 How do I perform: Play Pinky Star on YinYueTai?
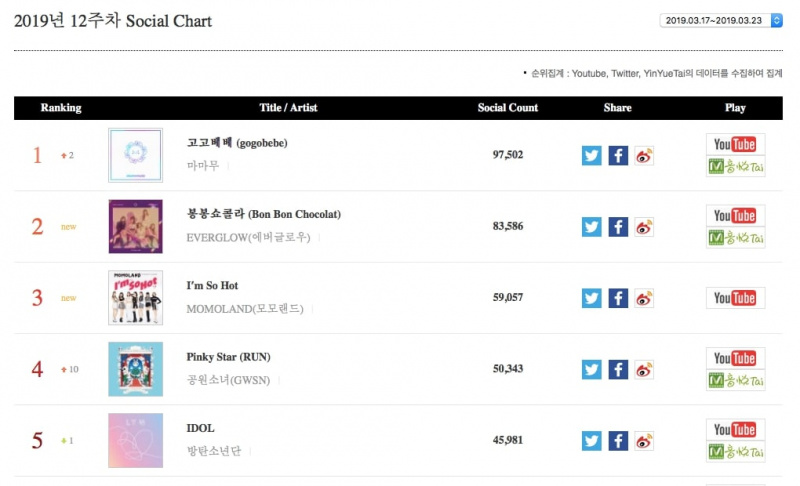[735, 380]
